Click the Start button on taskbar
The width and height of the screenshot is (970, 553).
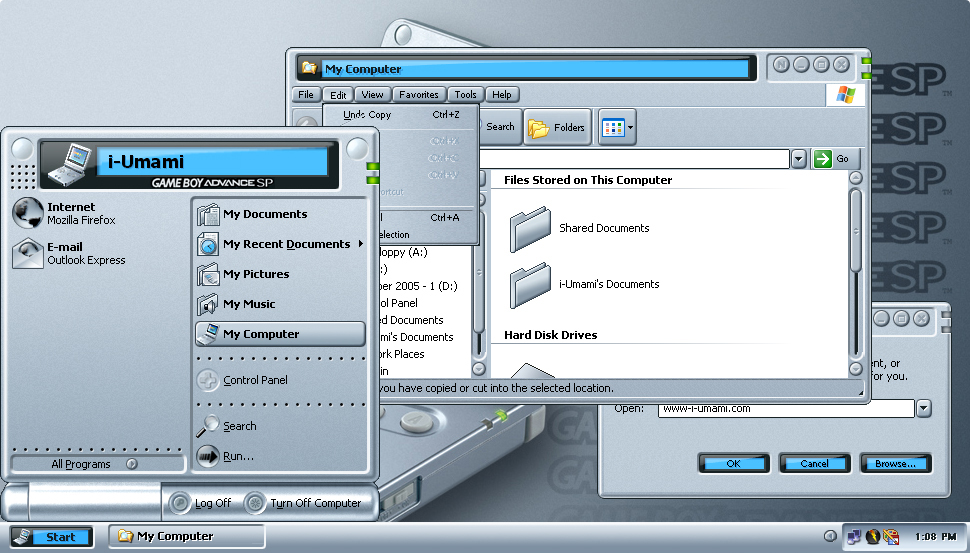(52, 537)
